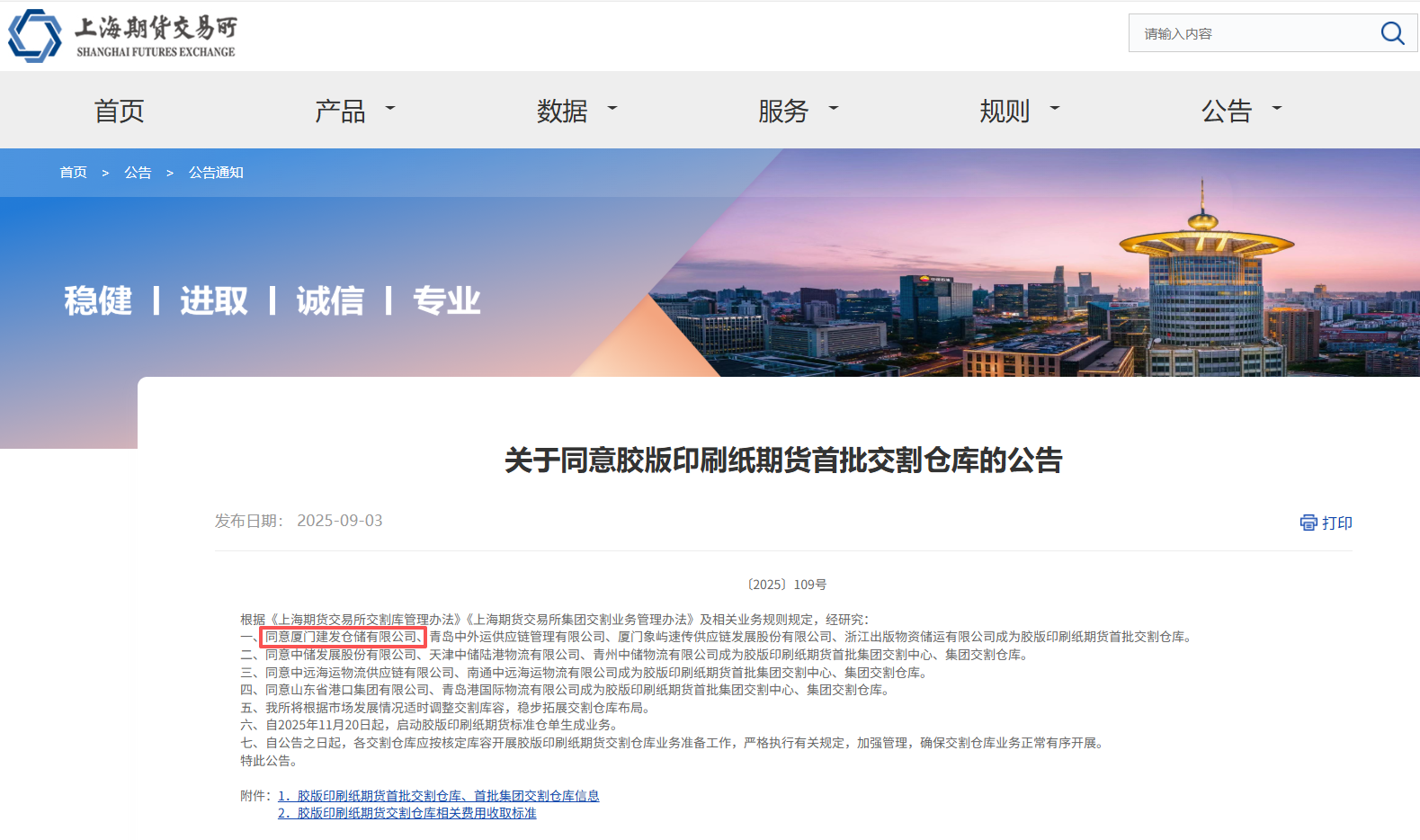The width and height of the screenshot is (1420, 840).
Task: Open the 产品 menu
Action: point(340,111)
